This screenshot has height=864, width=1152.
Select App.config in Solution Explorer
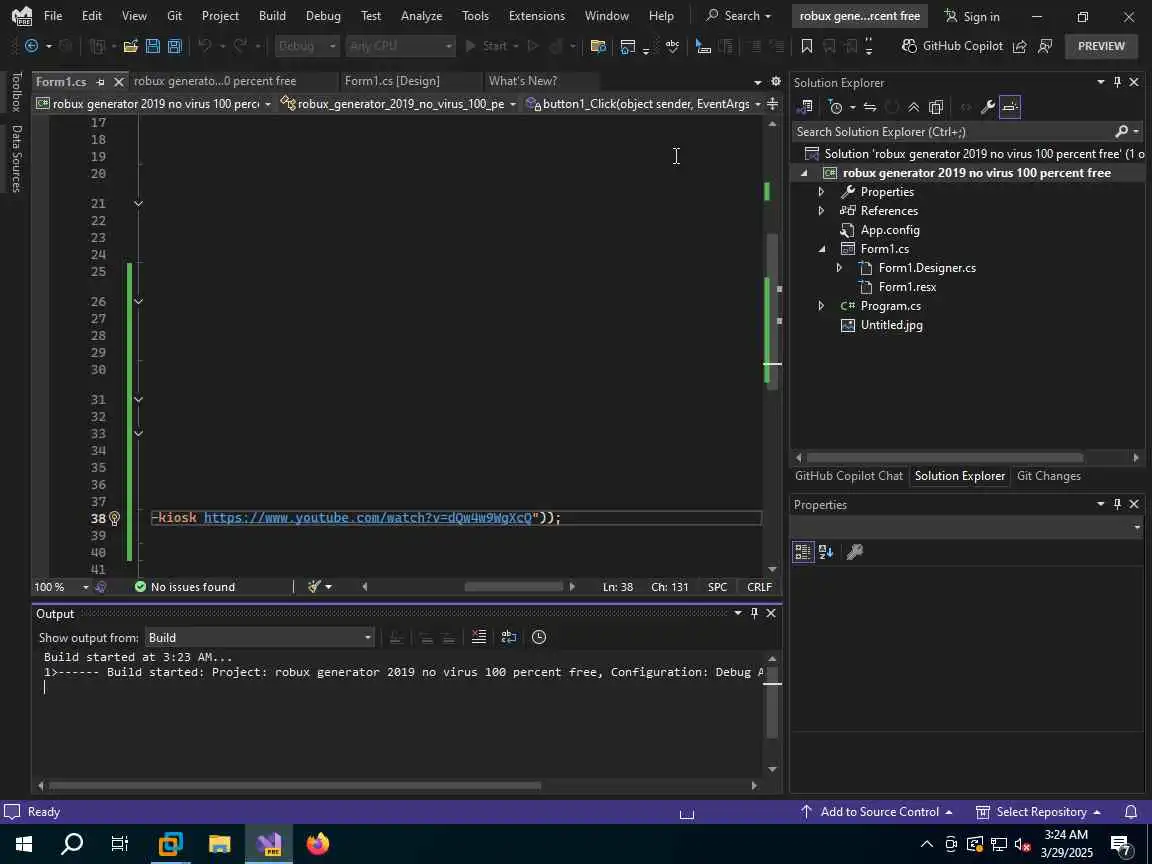pyautogui.click(x=890, y=230)
